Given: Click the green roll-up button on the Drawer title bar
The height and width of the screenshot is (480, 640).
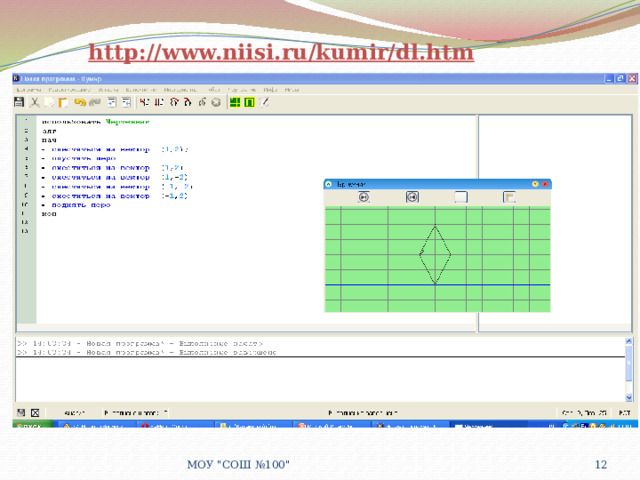Looking at the screenshot, I should click(329, 184).
